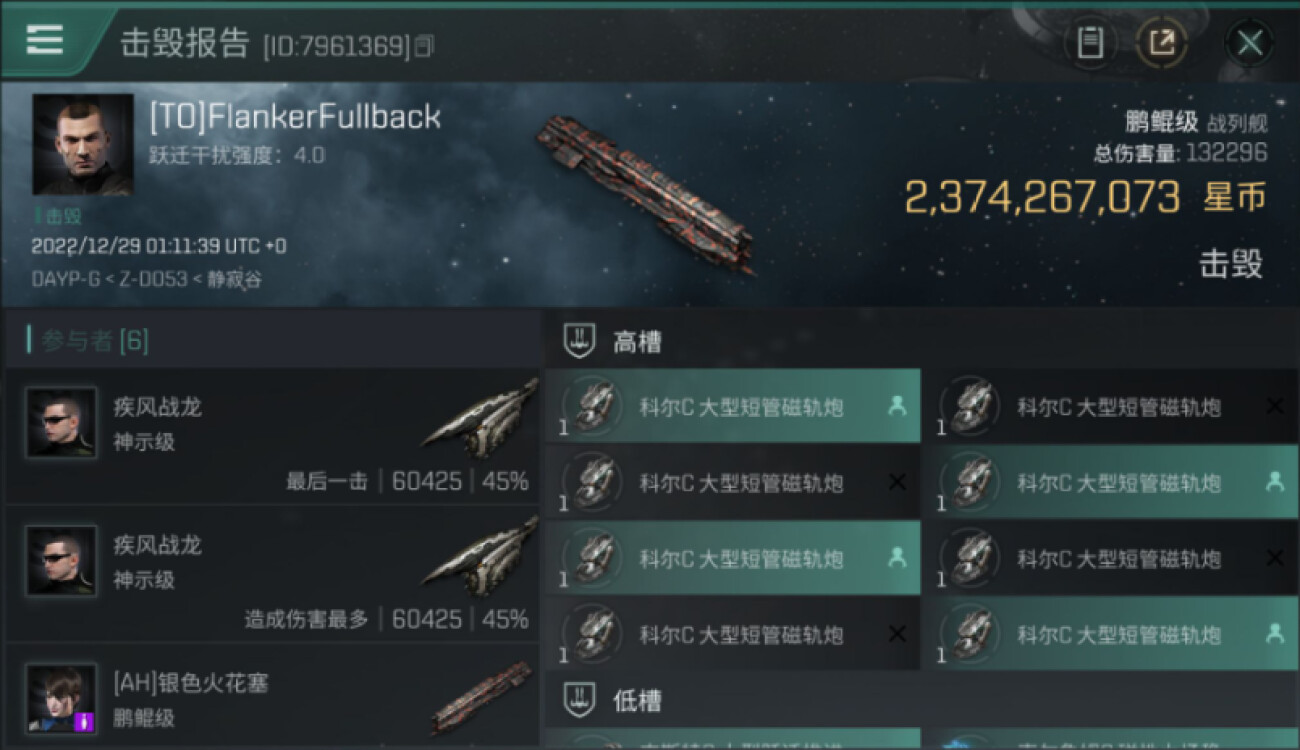Close the kill report window

[x=1250, y=42]
